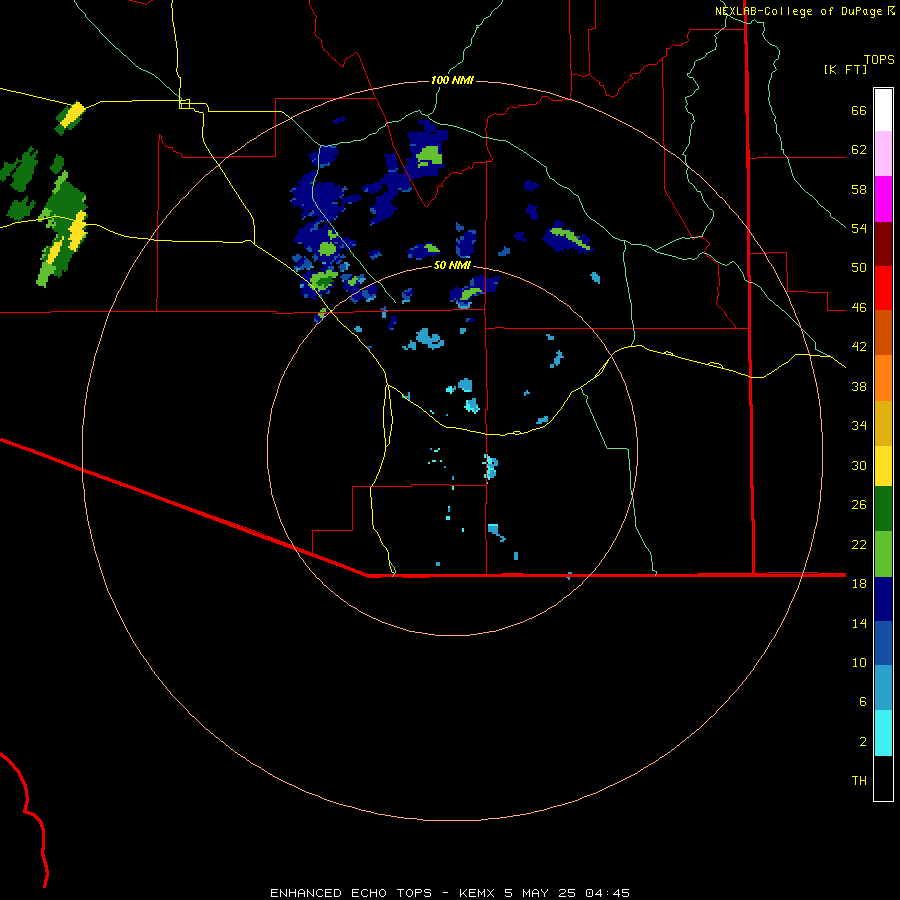This screenshot has width=900, height=900.
Task: Click the TH legend label
Action: click(x=859, y=781)
